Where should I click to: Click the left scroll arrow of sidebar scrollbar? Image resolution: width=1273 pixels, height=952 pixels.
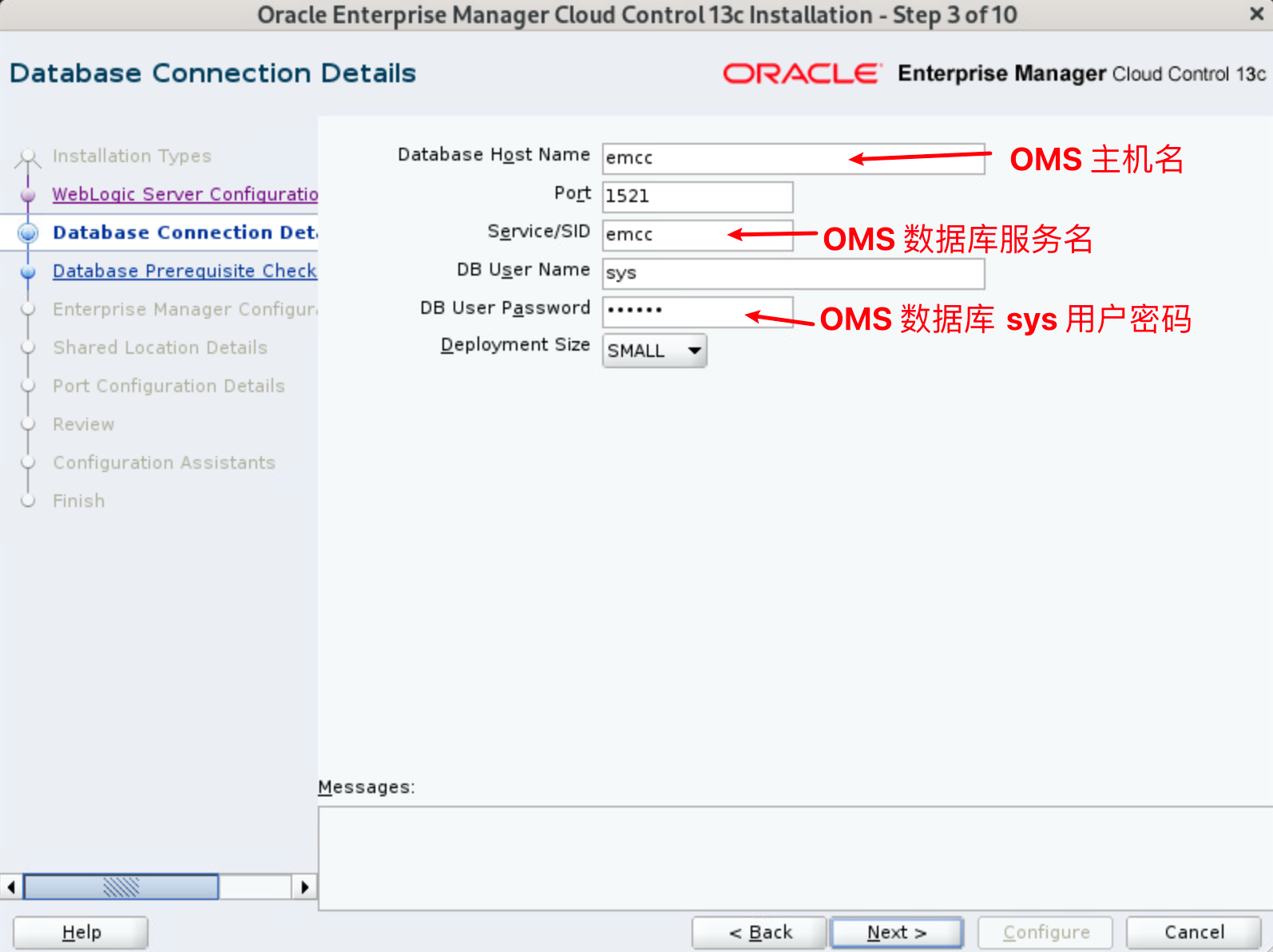pos(11,887)
